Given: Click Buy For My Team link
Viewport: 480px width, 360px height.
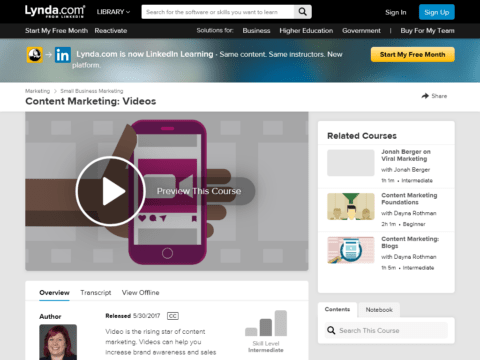Looking at the screenshot, I should pyautogui.click(x=427, y=31).
